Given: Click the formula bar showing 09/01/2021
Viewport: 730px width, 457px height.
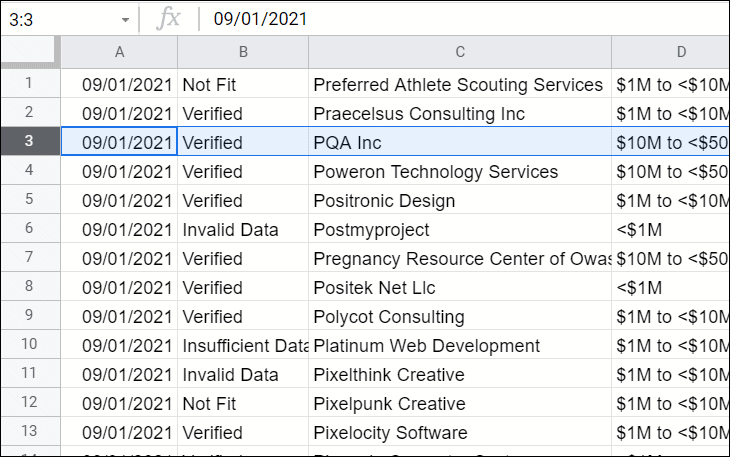Looking at the screenshot, I should pos(466,19).
